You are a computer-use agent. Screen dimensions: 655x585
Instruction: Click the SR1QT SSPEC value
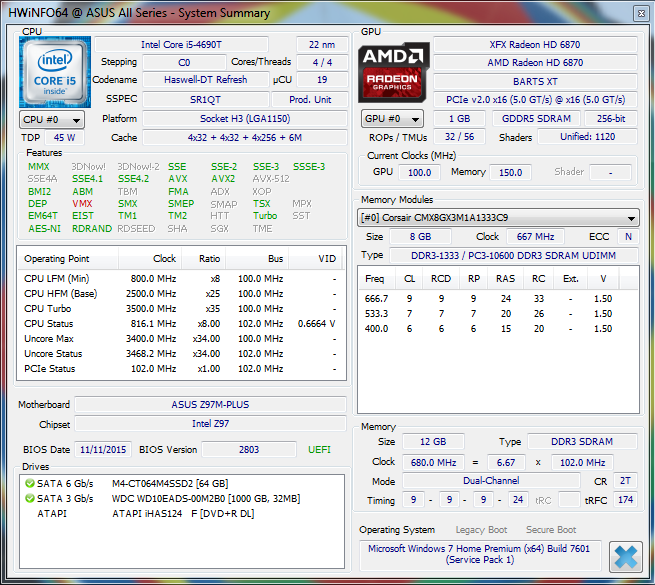[206, 100]
